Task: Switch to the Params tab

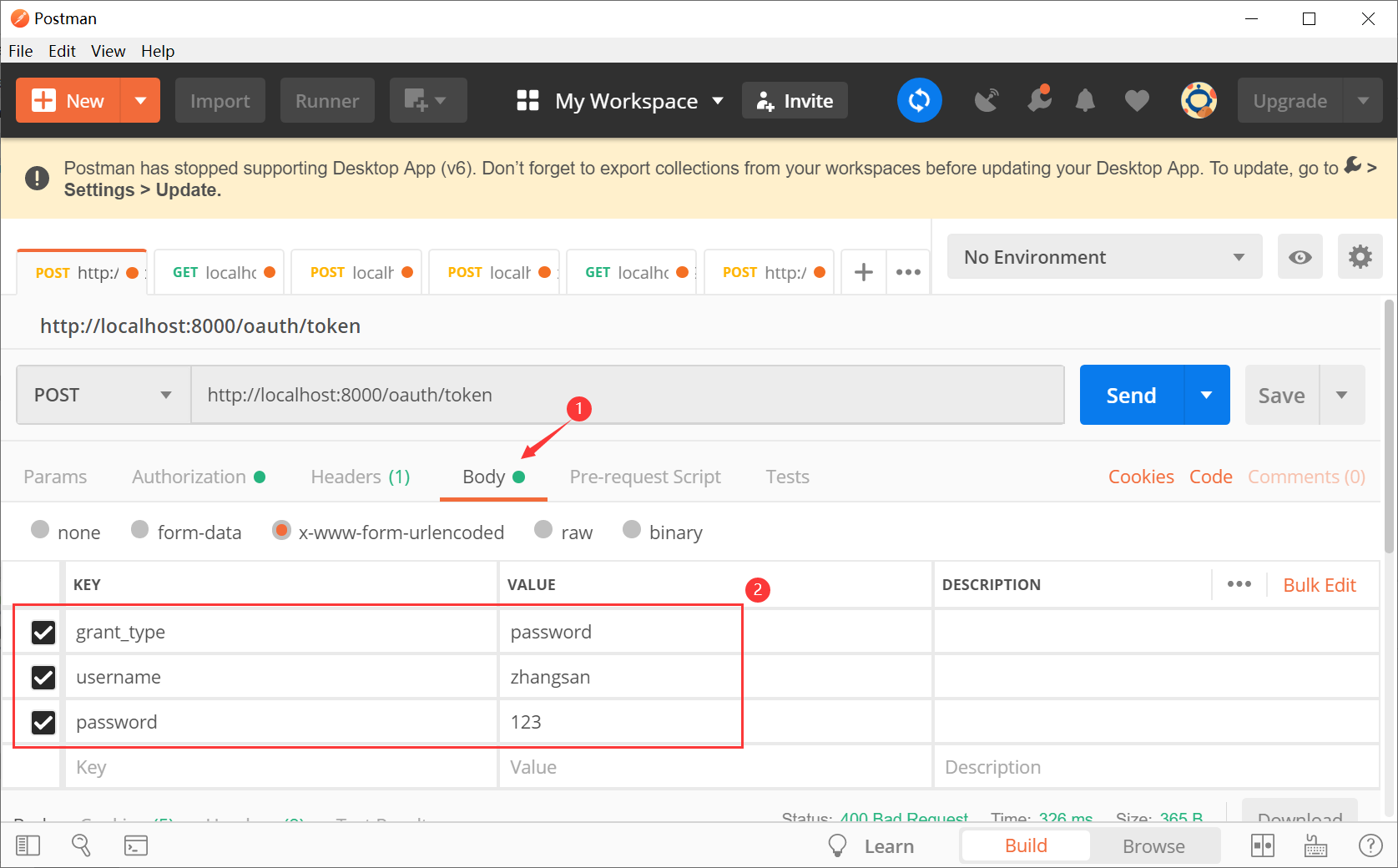Action: coord(55,477)
